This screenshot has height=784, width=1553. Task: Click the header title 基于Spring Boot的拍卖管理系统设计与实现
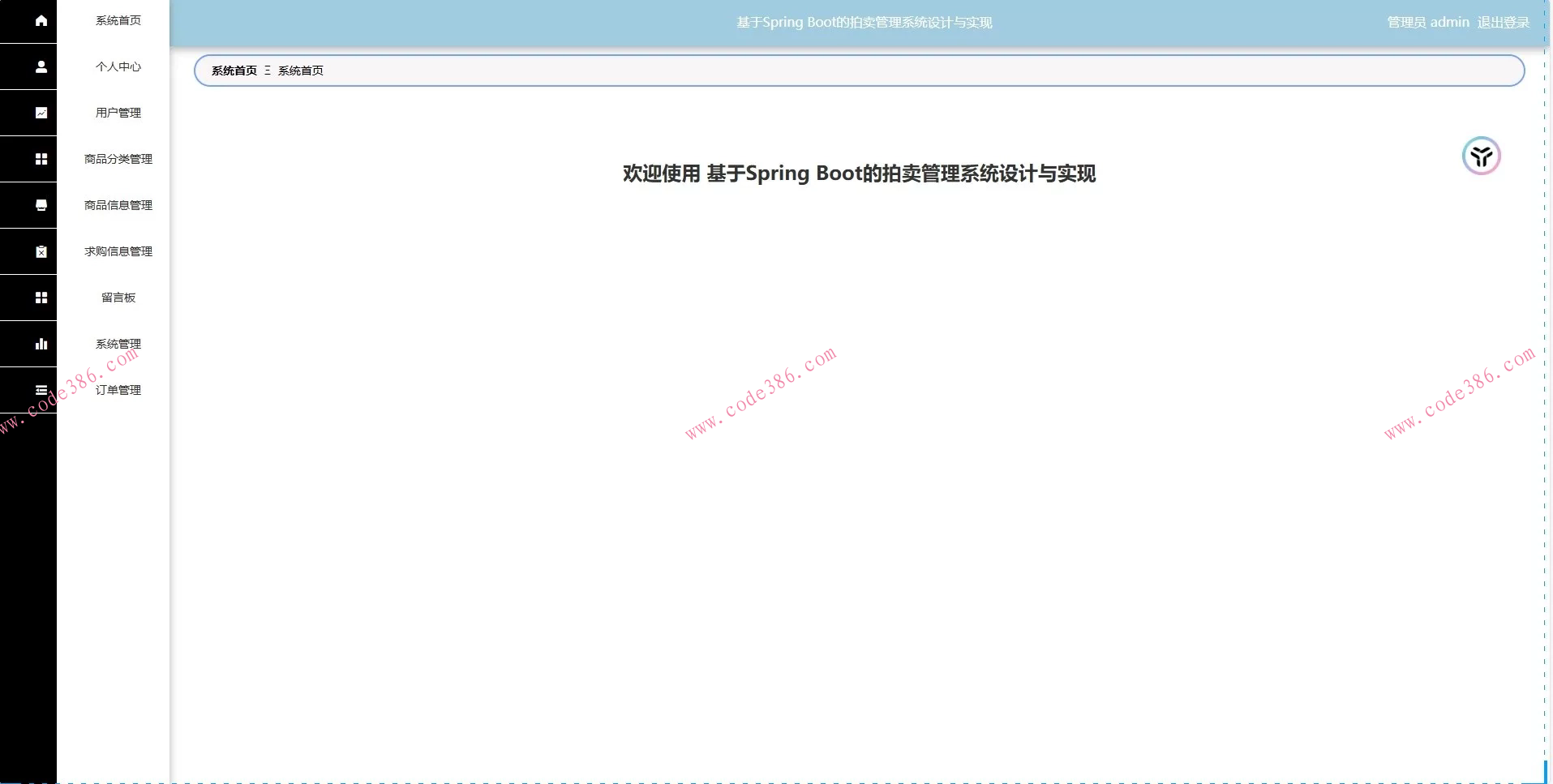pos(864,23)
